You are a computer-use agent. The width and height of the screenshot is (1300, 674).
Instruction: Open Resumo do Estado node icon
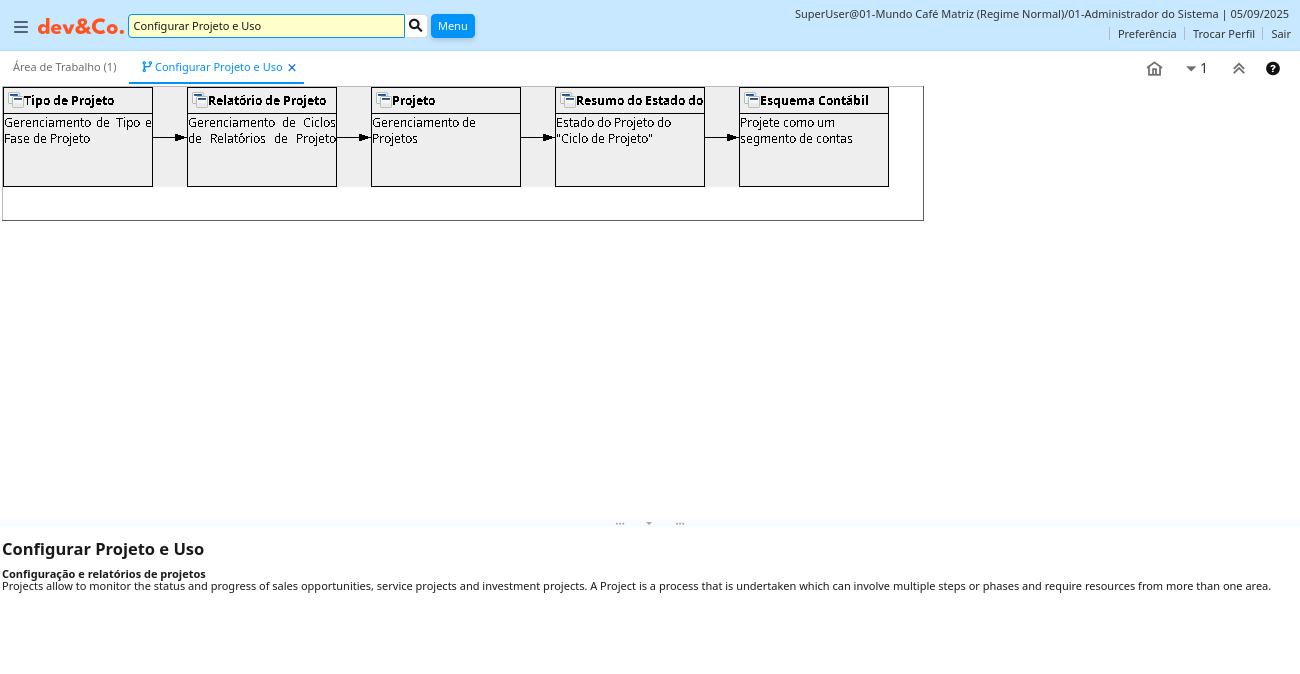coord(568,100)
